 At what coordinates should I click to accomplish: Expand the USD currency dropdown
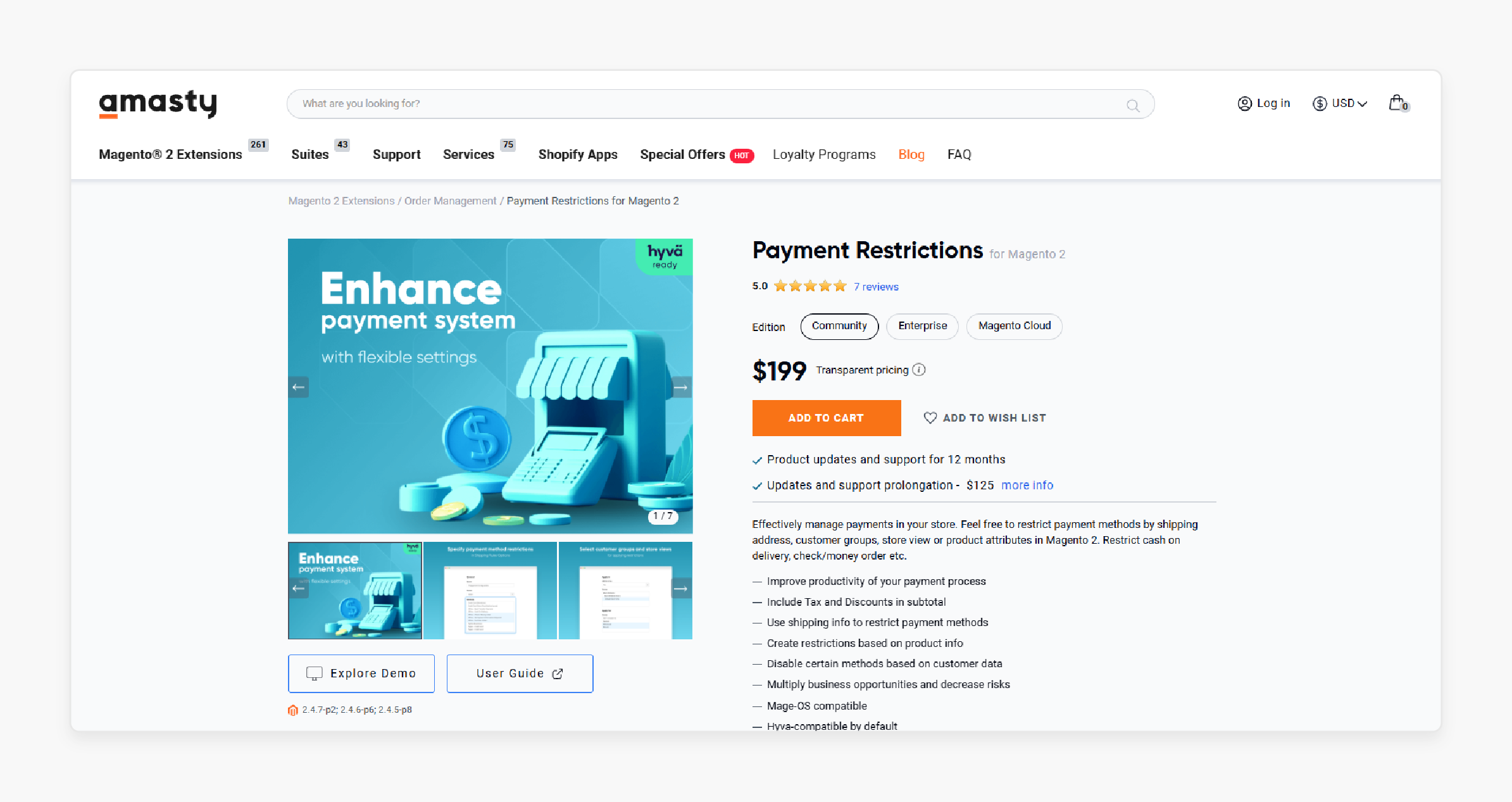[x=1343, y=104]
